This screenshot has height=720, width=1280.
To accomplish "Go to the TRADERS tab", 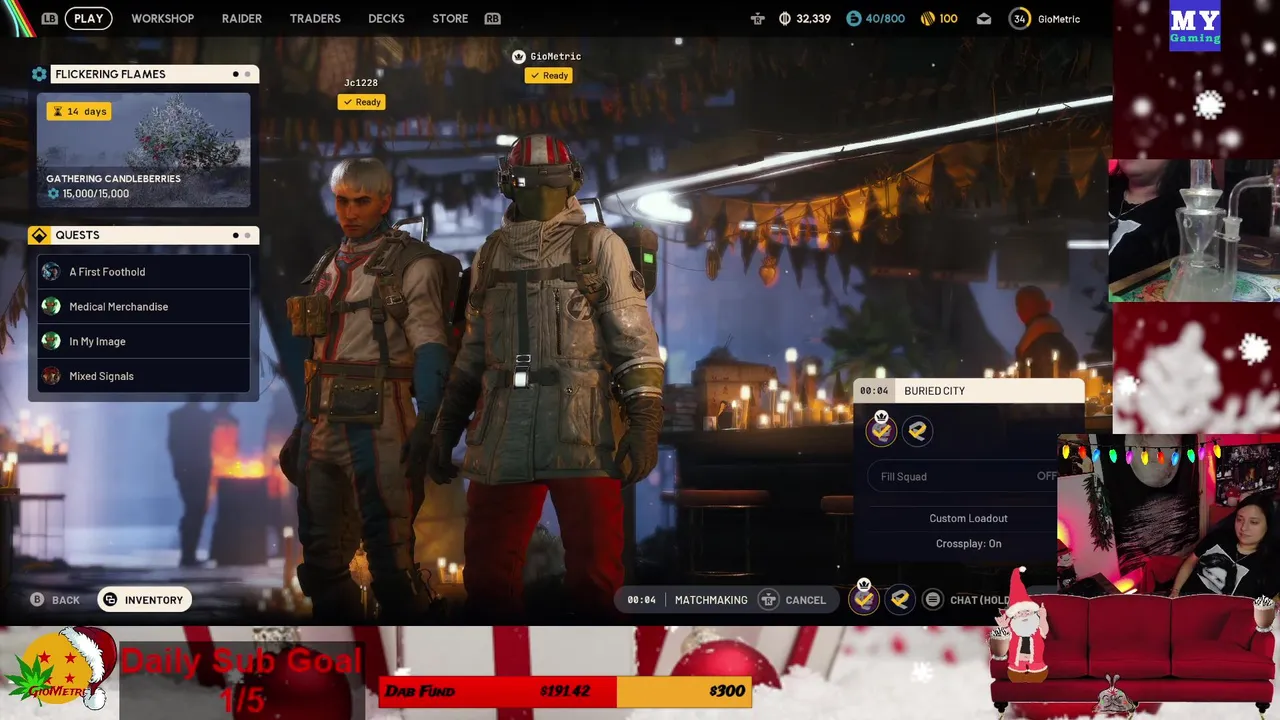I will pos(315,18).
